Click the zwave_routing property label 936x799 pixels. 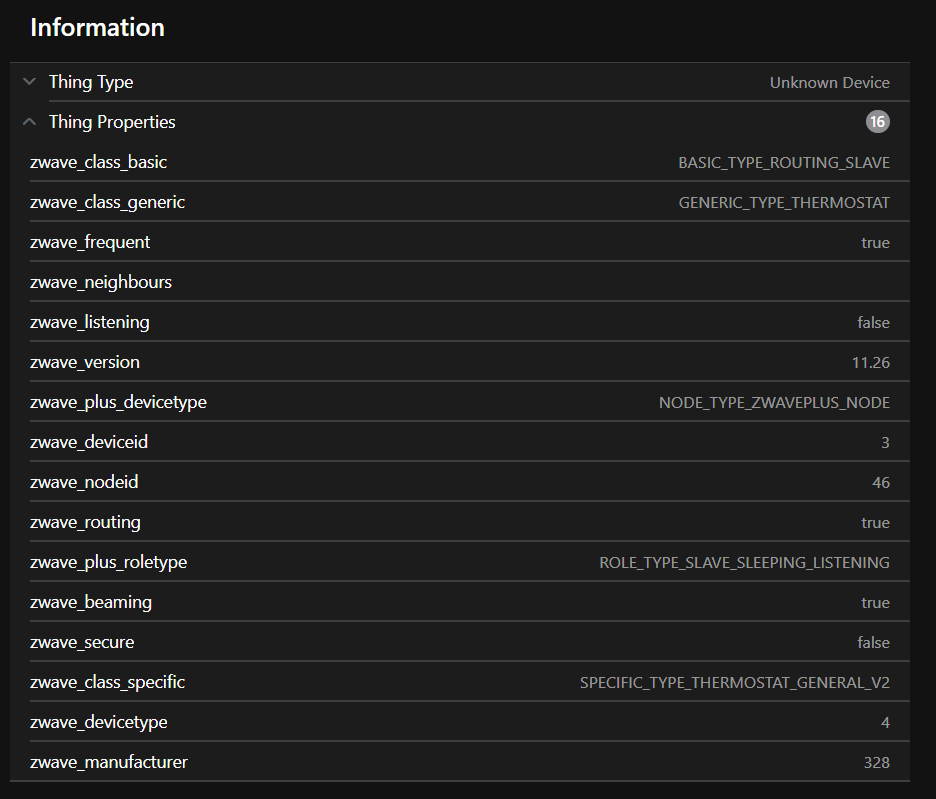tap(85, 522)
